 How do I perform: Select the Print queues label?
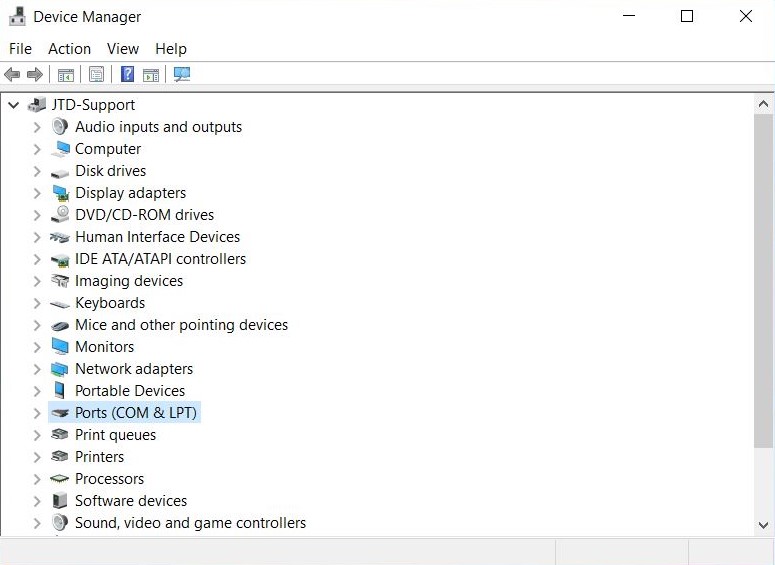(x=115, y=435)
